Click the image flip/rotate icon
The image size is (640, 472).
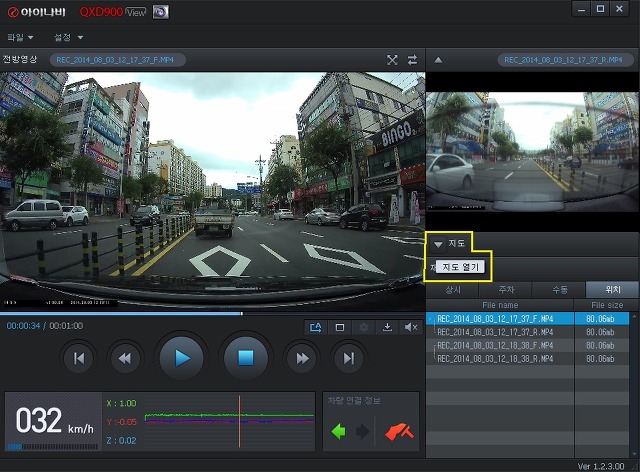pos(316,327)
